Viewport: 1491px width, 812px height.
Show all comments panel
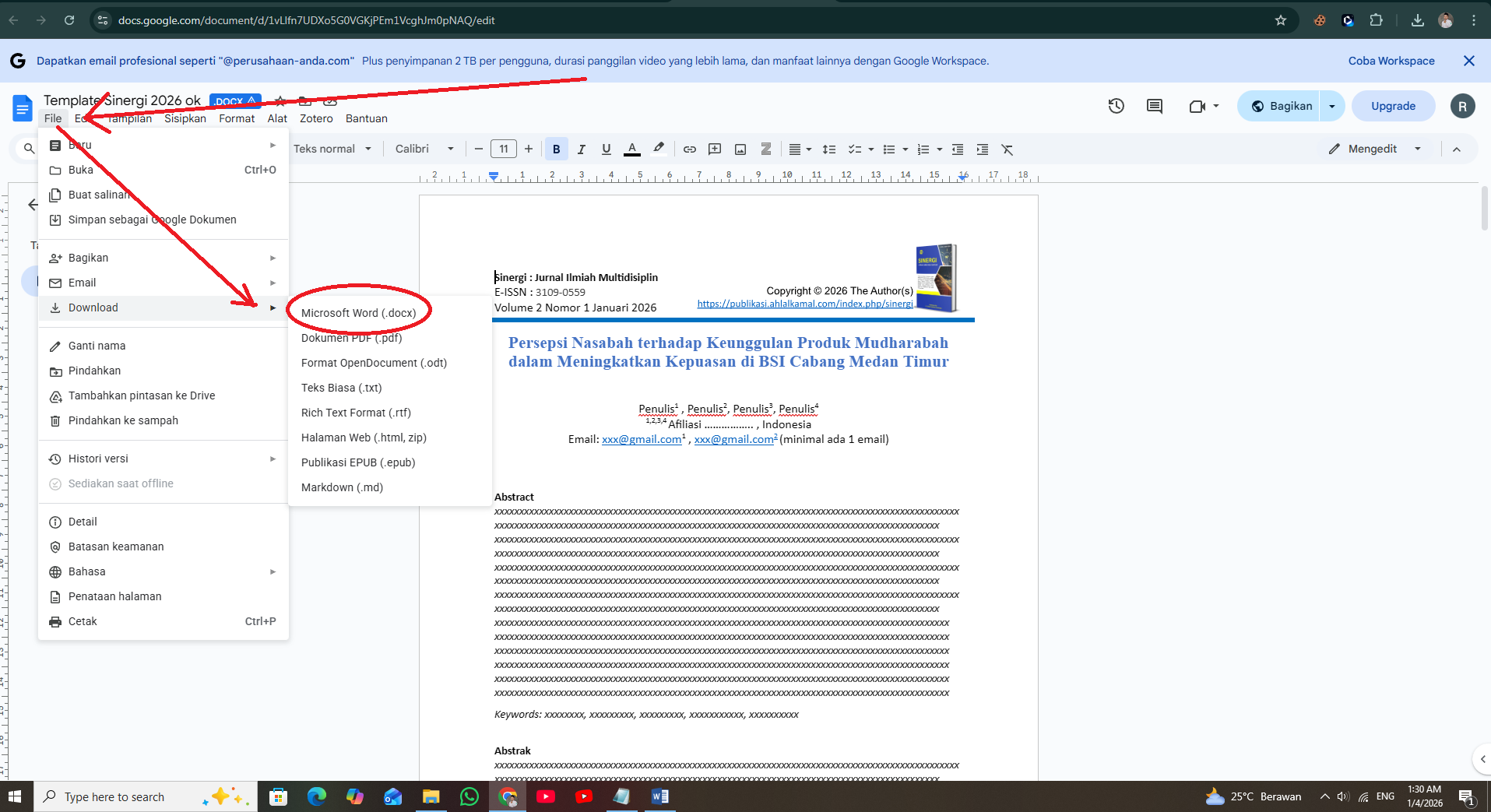(x=1154, y=107)
